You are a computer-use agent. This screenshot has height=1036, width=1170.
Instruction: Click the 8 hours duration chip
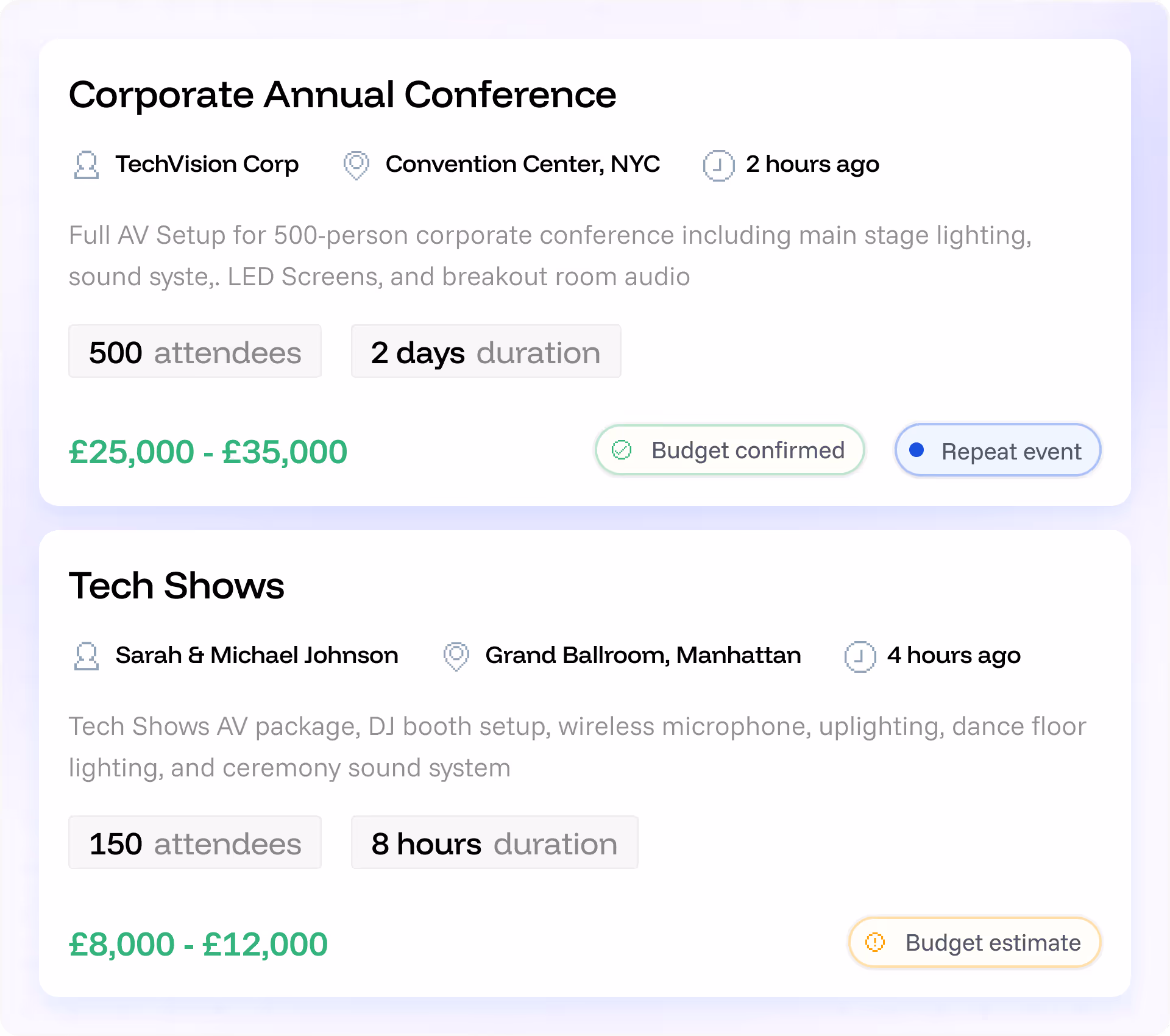(x=494, y=843)
